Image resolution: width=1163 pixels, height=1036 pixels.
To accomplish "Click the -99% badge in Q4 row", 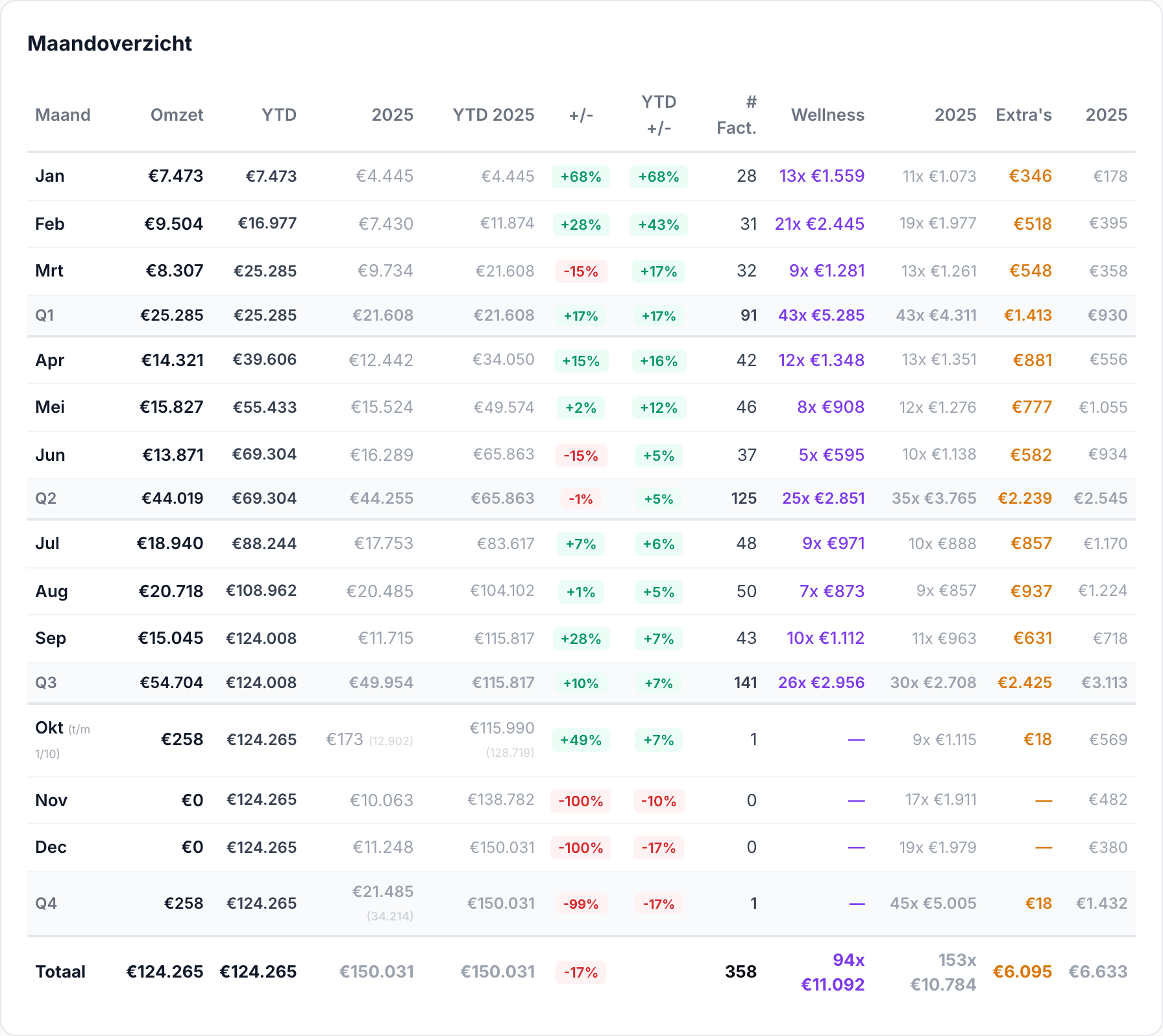I will 581,904.
